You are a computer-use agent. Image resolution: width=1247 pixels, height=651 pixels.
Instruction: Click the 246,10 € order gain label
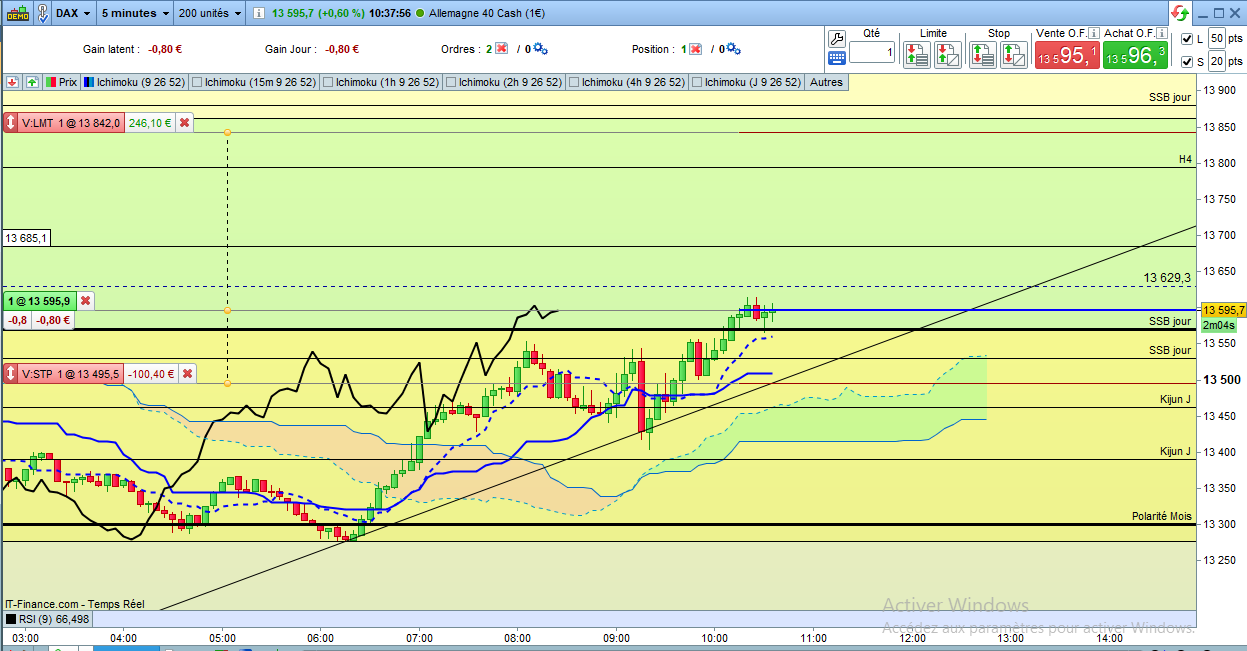(x=150, y=123)
